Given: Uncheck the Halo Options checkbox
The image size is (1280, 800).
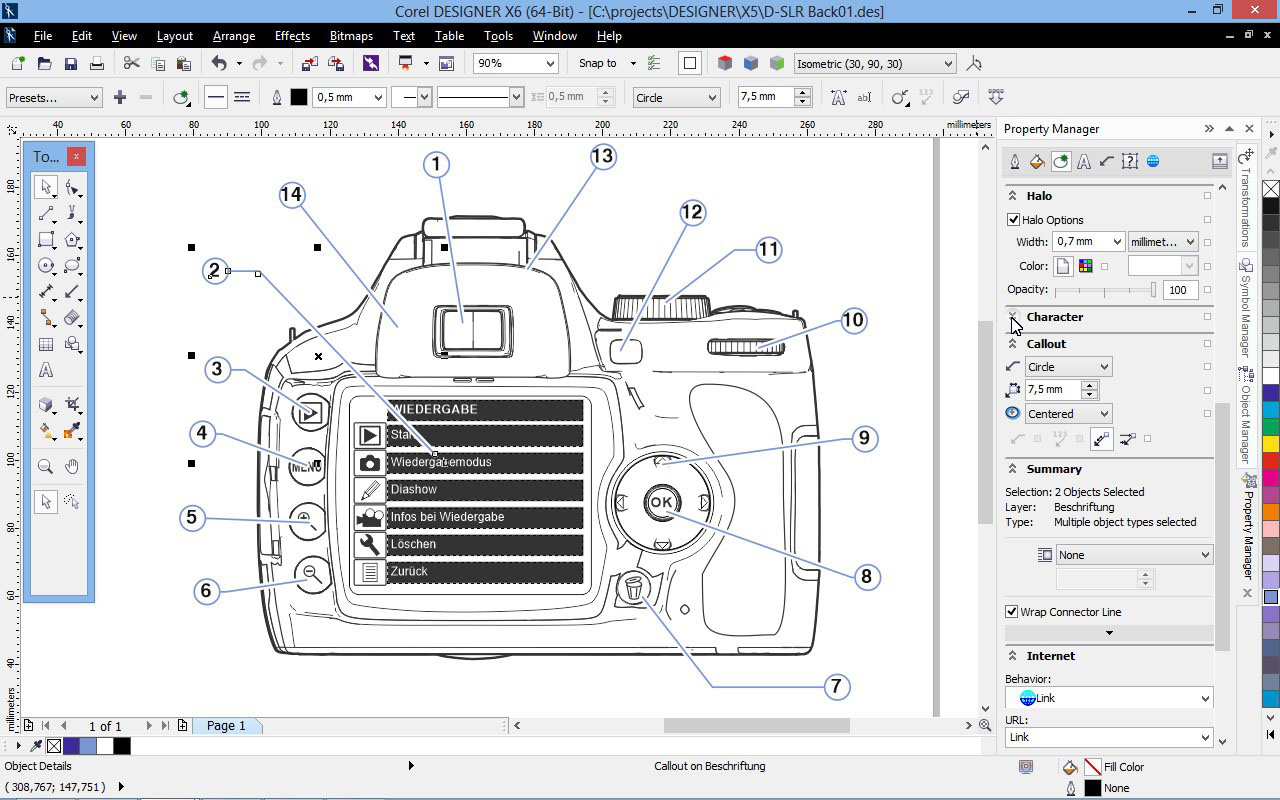Looking at the screenshot, I should pos(1013,220).
